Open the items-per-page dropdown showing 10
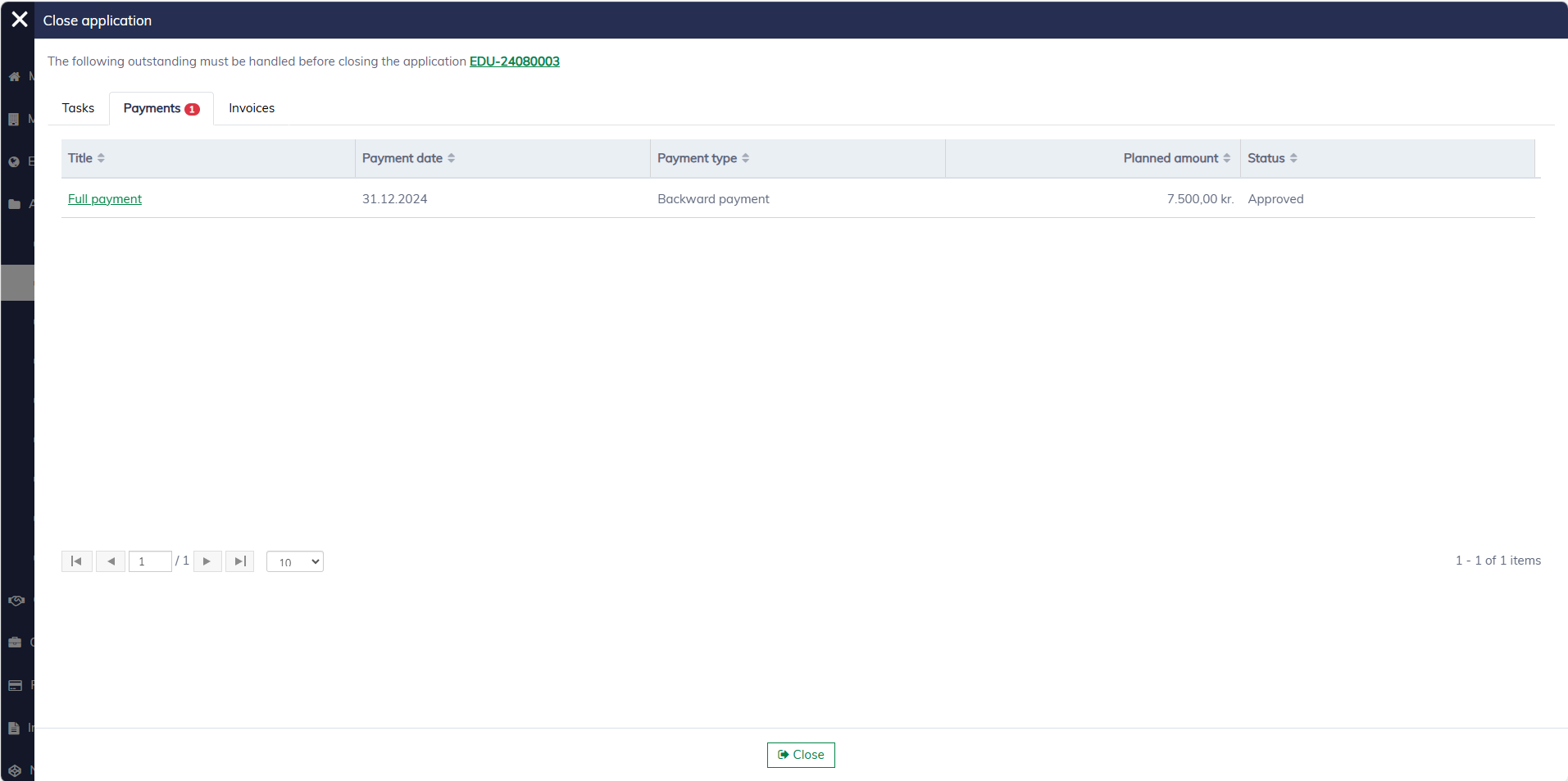1568x781 pixels. [x=295, y=561]
